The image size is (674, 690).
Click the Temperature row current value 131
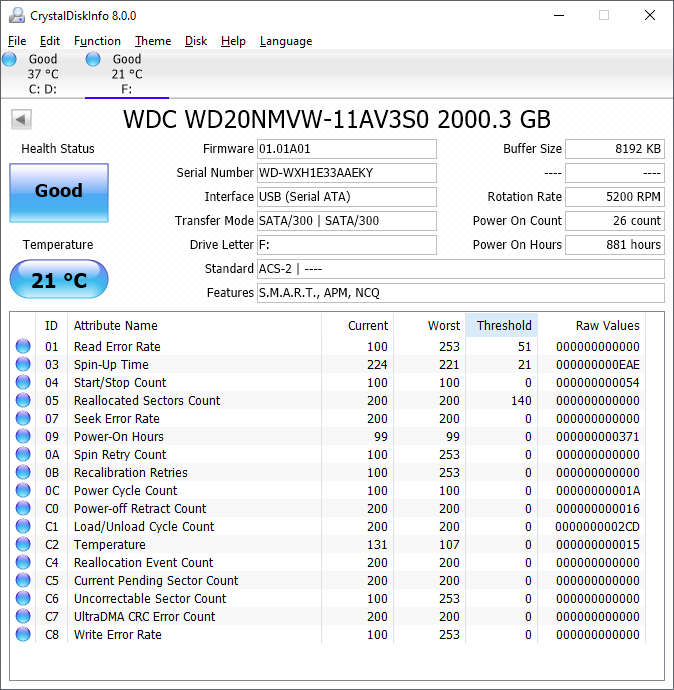(x=377, y=545)
